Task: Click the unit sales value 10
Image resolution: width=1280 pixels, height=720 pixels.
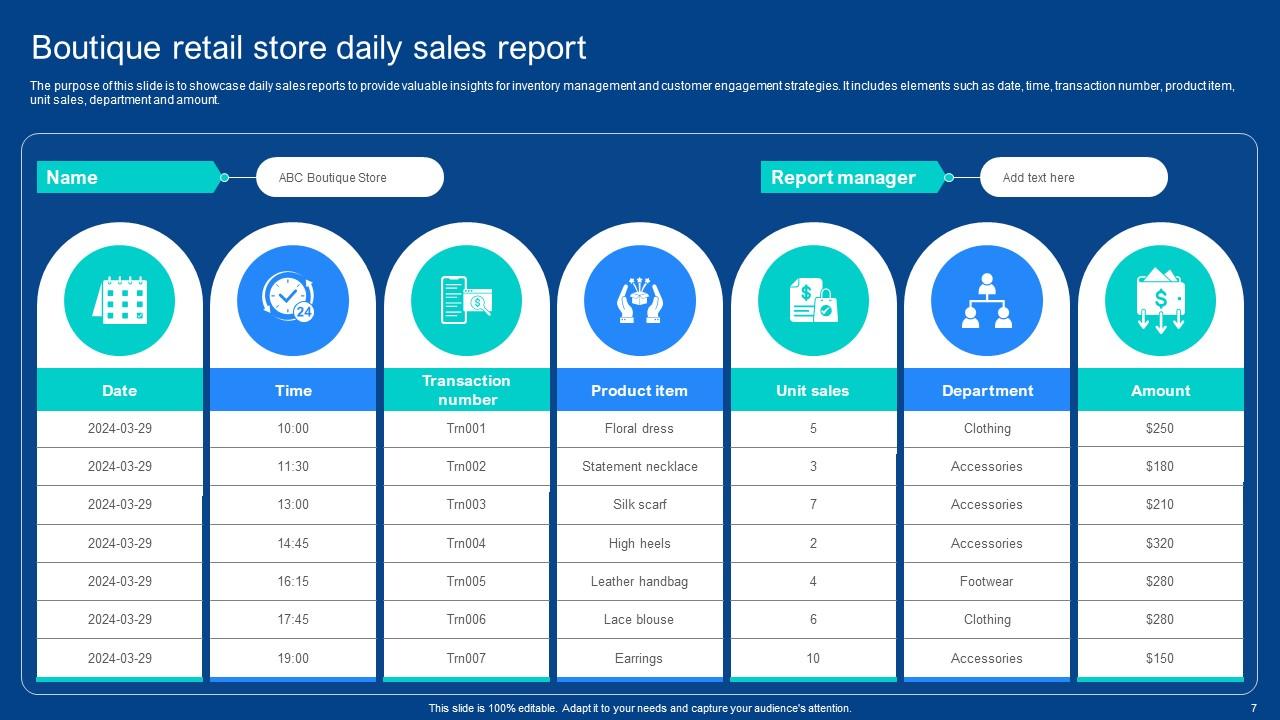Action: pyautogui.click(x=813, y=658)
